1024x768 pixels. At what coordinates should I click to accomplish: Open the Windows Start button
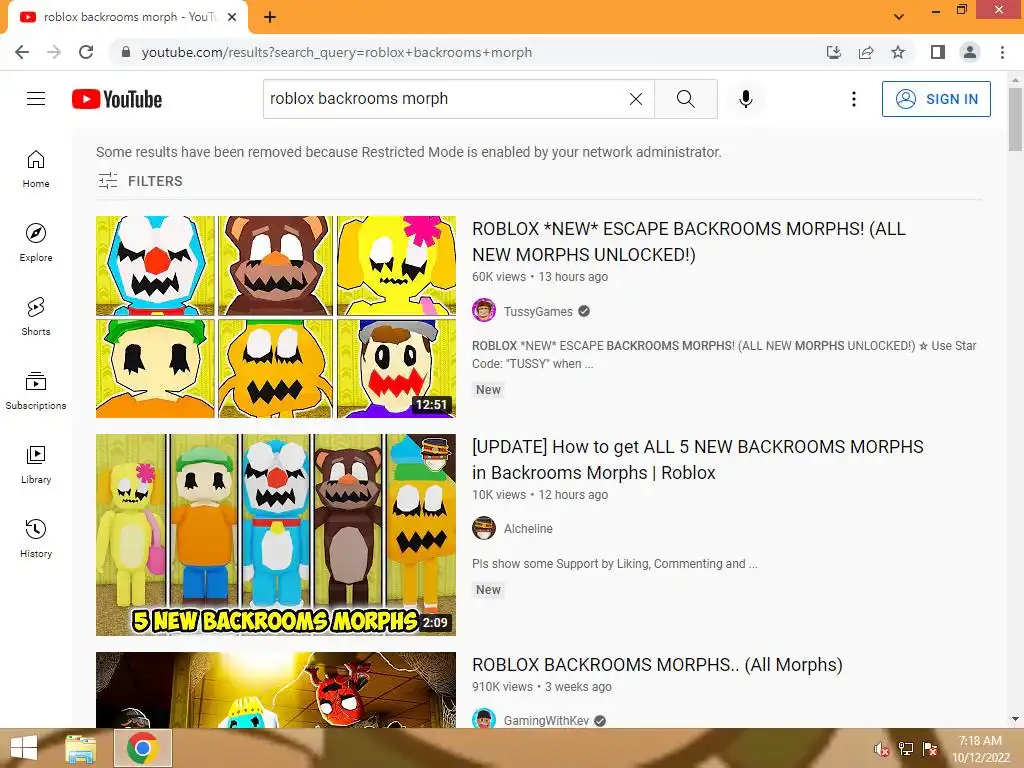click(24, 748)
